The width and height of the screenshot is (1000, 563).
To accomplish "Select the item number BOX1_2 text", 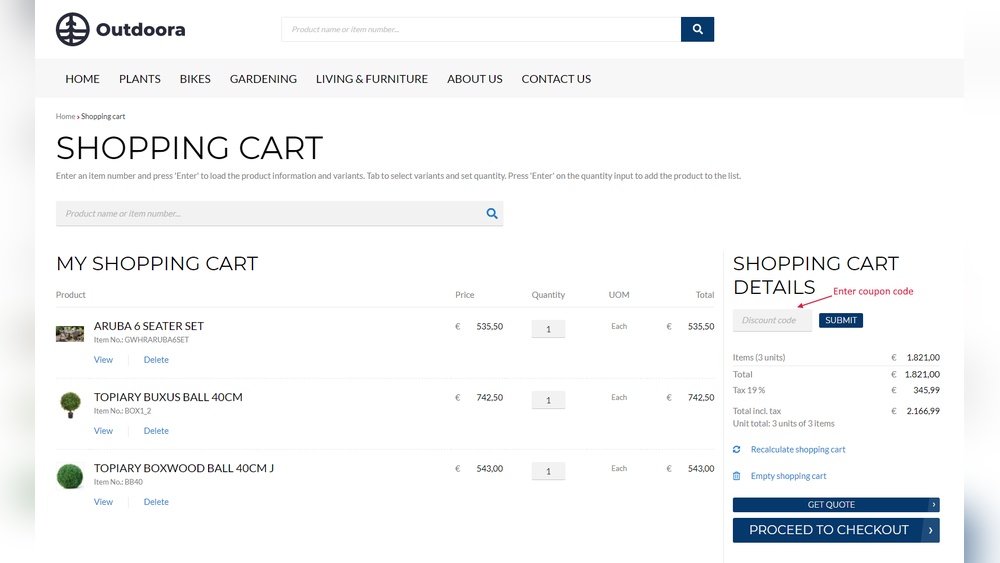I will 138,411.
